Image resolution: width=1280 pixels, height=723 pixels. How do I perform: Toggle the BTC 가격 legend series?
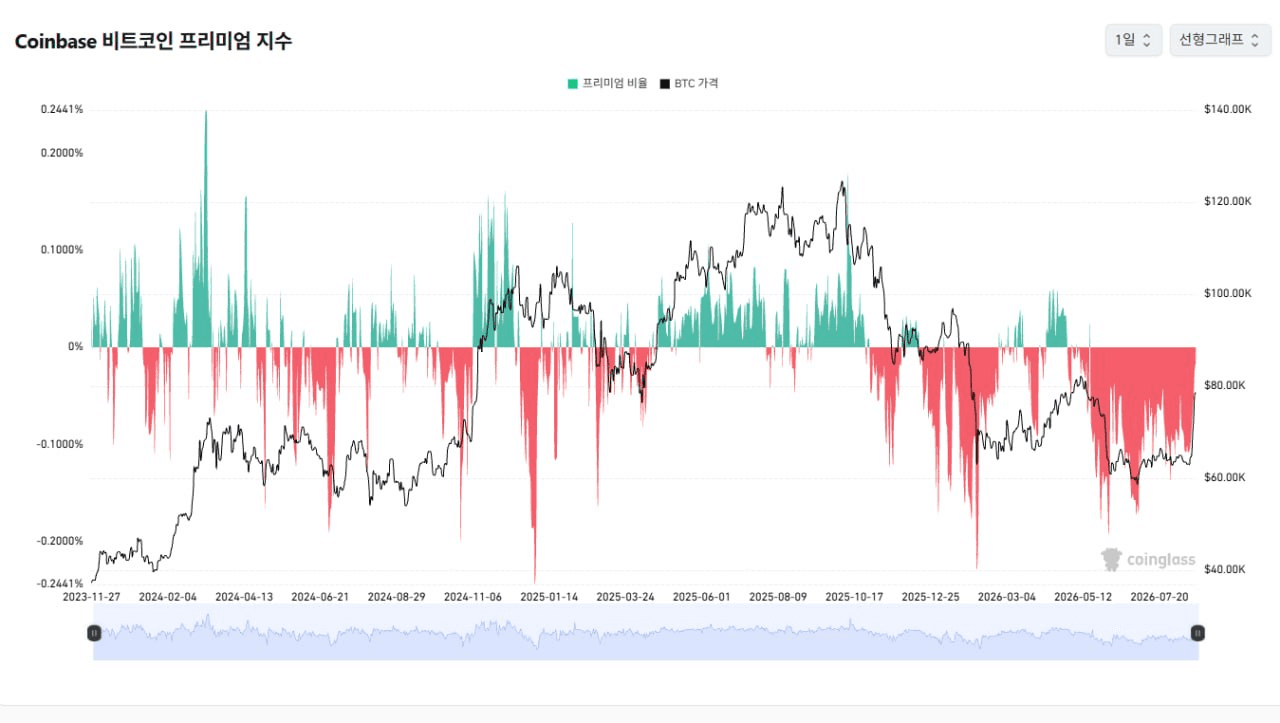click(x=689, y=83)
